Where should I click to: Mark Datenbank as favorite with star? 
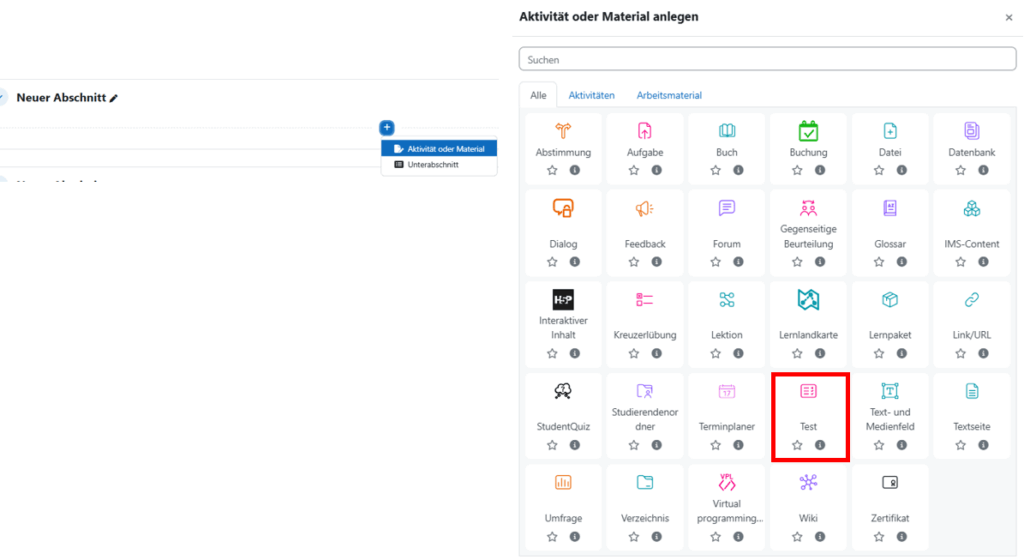click(960, 171)
